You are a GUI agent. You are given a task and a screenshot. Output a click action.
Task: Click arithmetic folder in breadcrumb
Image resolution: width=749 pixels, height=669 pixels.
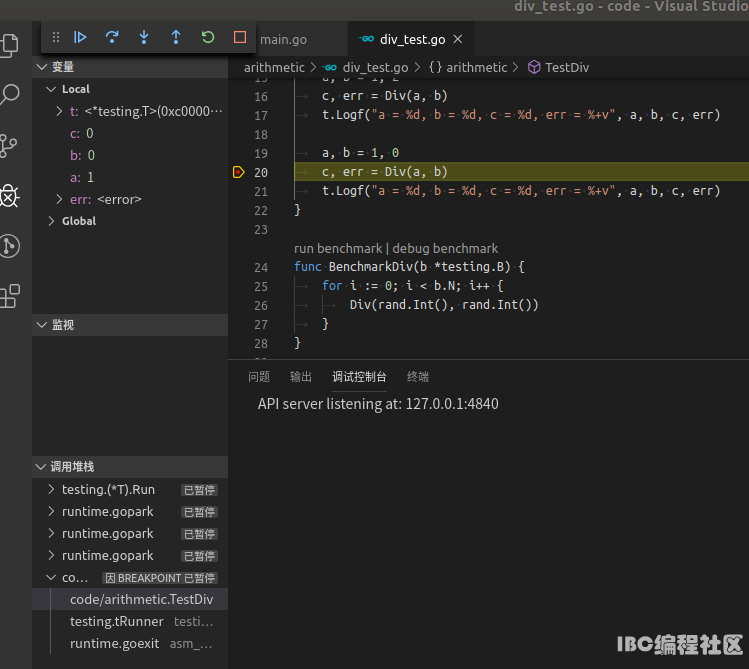click(x=274, y=67)
